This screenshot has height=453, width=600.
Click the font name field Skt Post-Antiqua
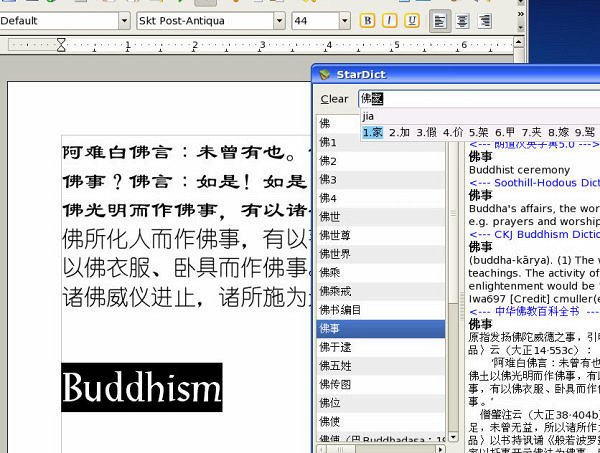pyautogui.click(x=205, y=21)
